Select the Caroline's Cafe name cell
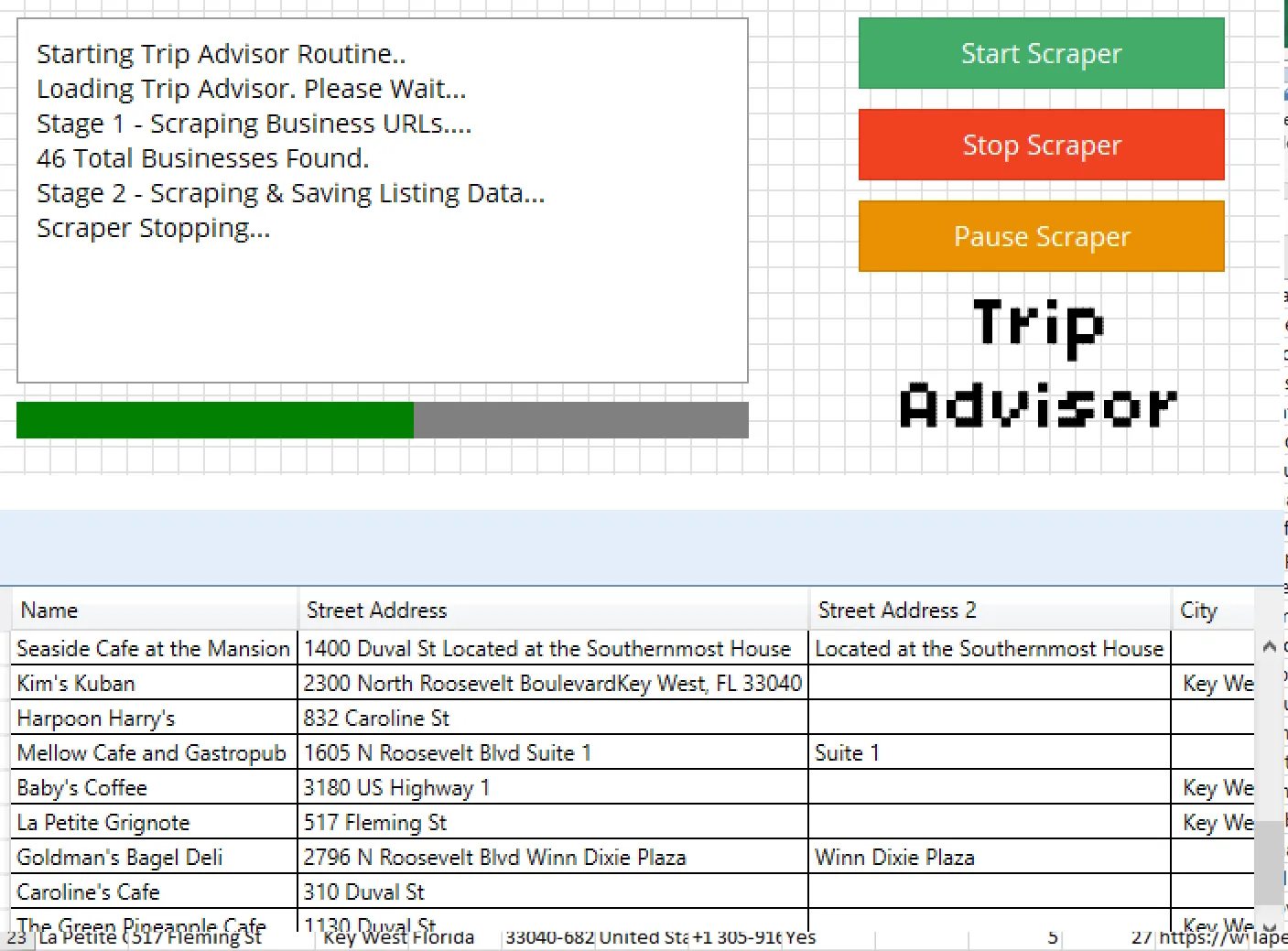This screenshot has height=951, width=1288. coord(154,892)
